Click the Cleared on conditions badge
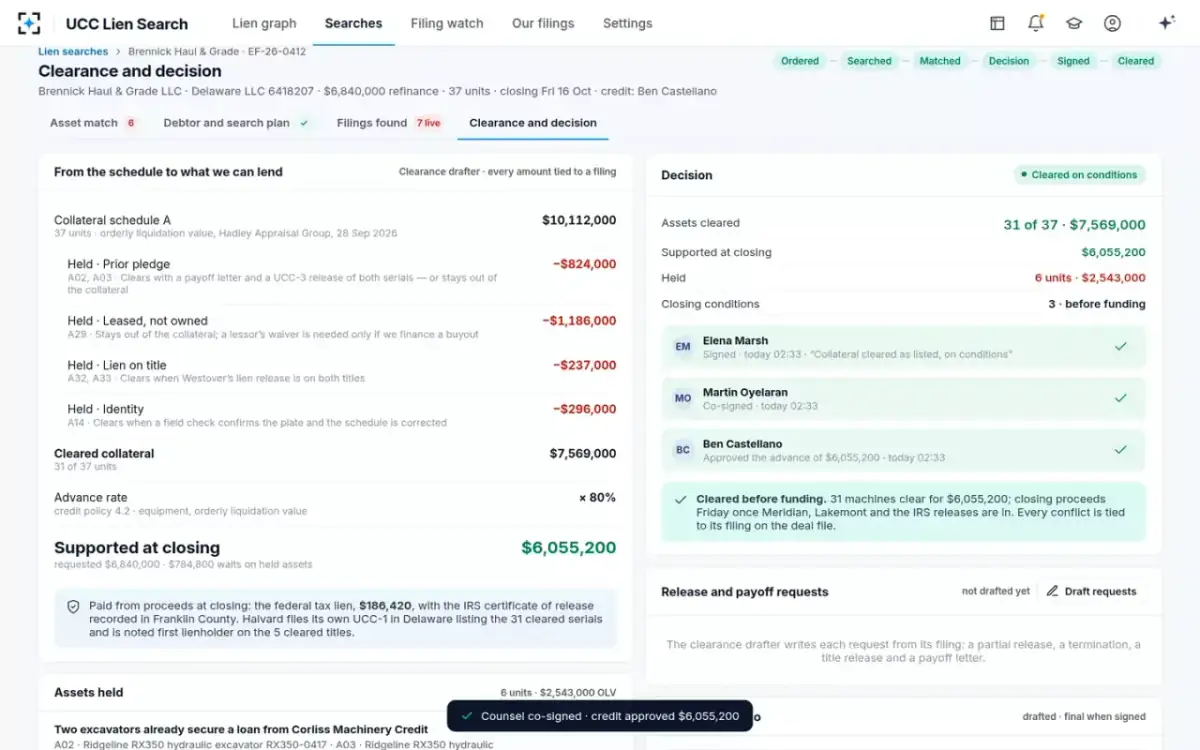The height and width of the screenshot is (750, 1200). pos(1079,175)
